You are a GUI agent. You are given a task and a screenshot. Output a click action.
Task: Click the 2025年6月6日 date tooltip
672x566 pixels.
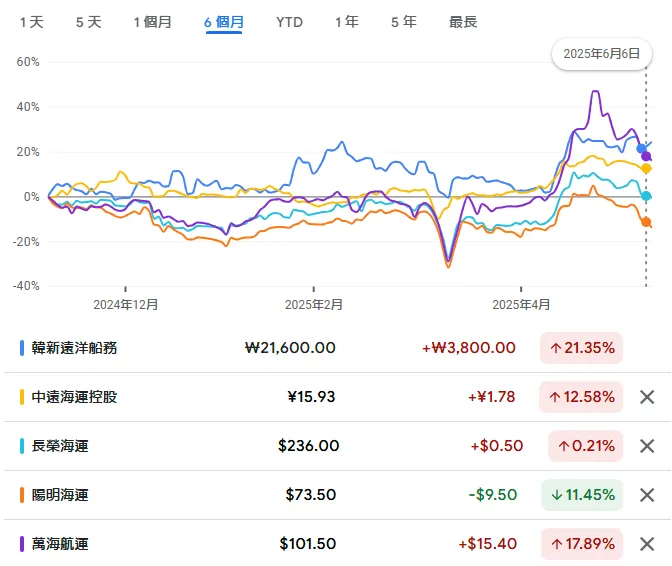(602, 54)
